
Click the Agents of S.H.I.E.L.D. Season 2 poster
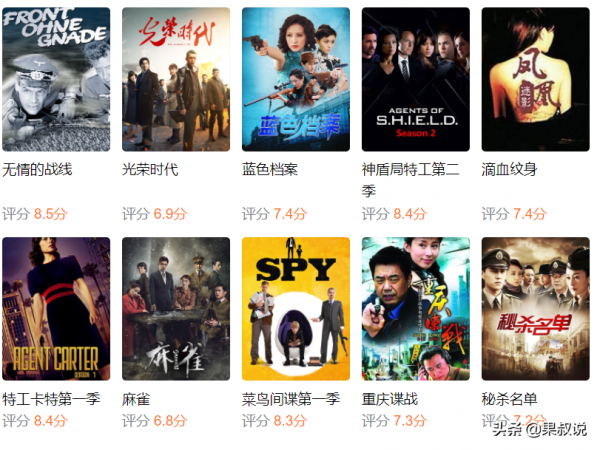pos(416,79)
